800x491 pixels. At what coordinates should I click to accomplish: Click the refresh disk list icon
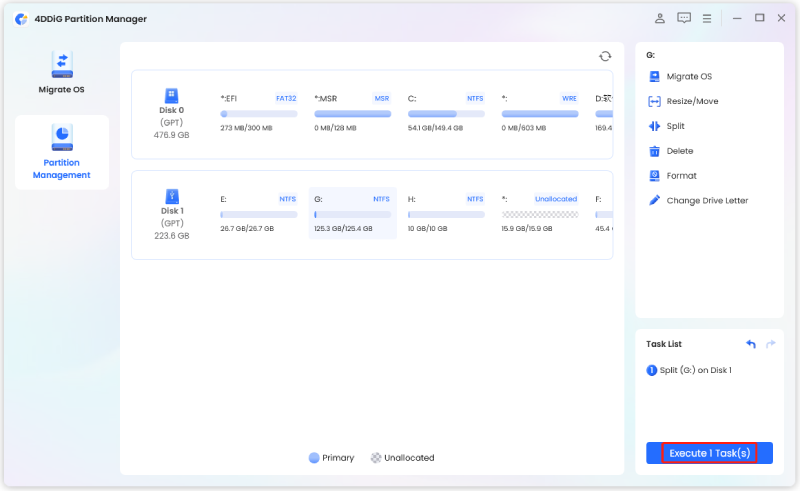605,56
